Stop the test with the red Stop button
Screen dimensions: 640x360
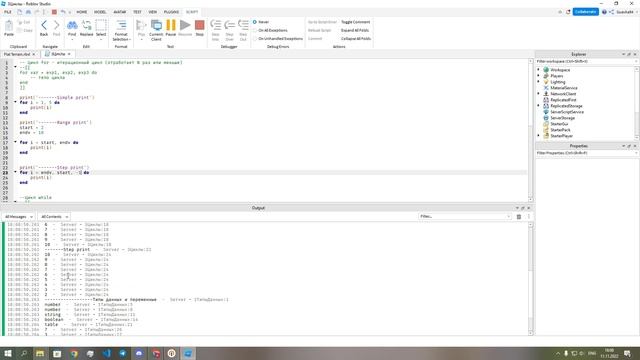(x=200, y=25)
